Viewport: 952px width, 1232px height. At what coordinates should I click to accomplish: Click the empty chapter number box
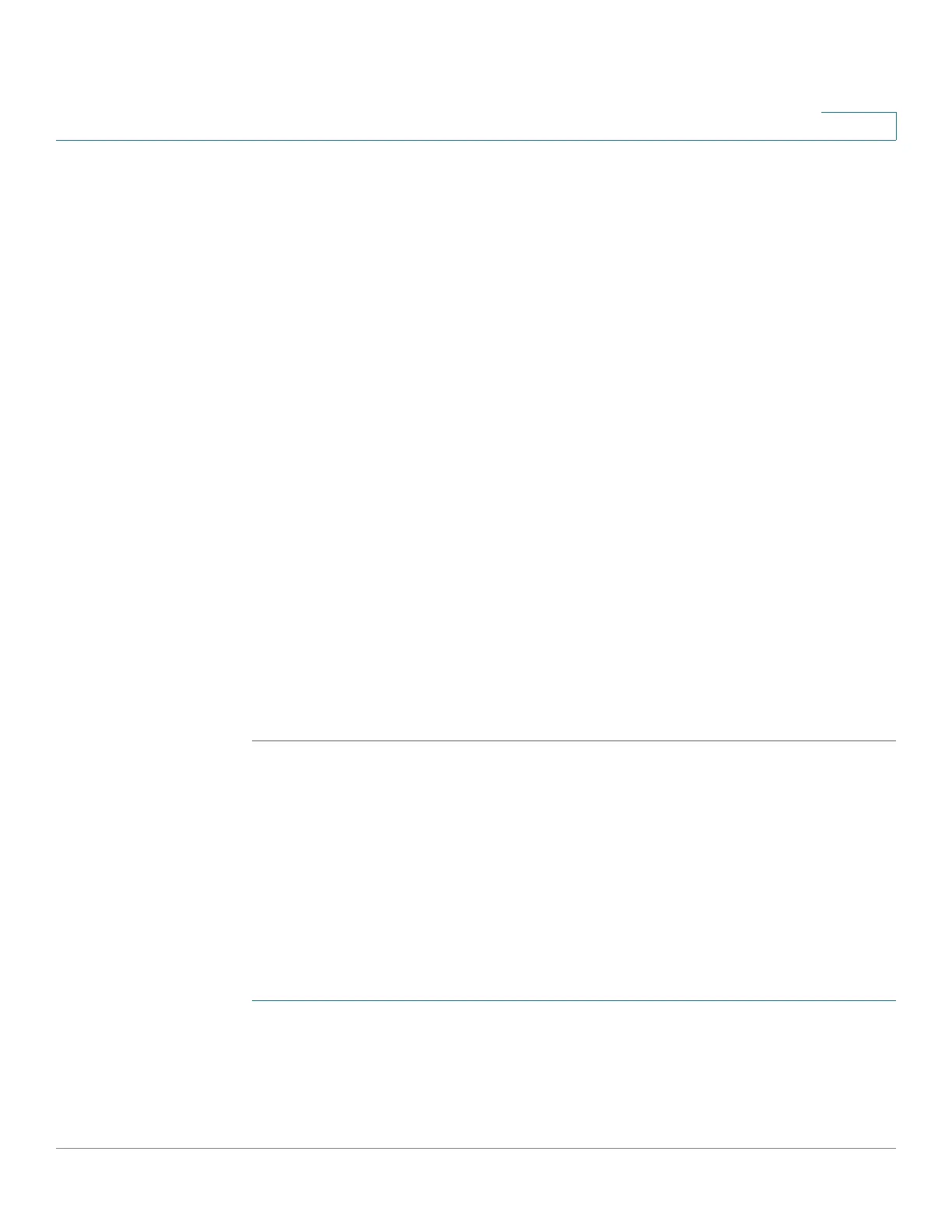tap(859, 126)
